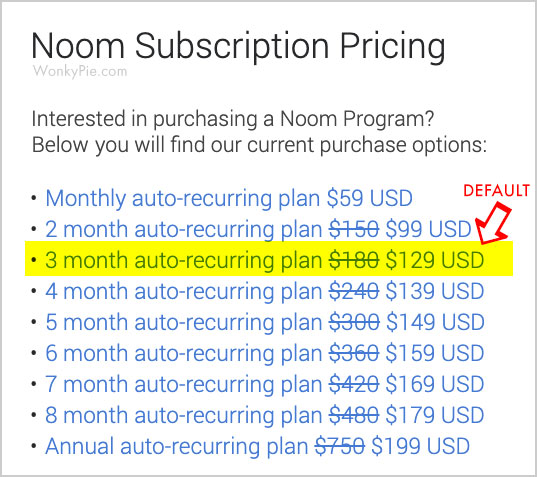Click the struck-through $480 price
This screenshot has width=537, height=477.
[354, 415]
